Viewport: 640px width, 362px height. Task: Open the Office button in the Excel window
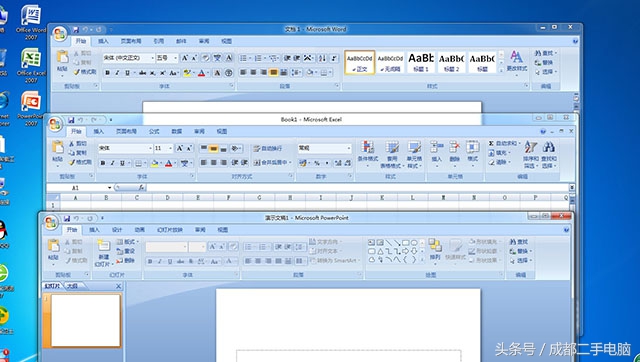point(55,124)
